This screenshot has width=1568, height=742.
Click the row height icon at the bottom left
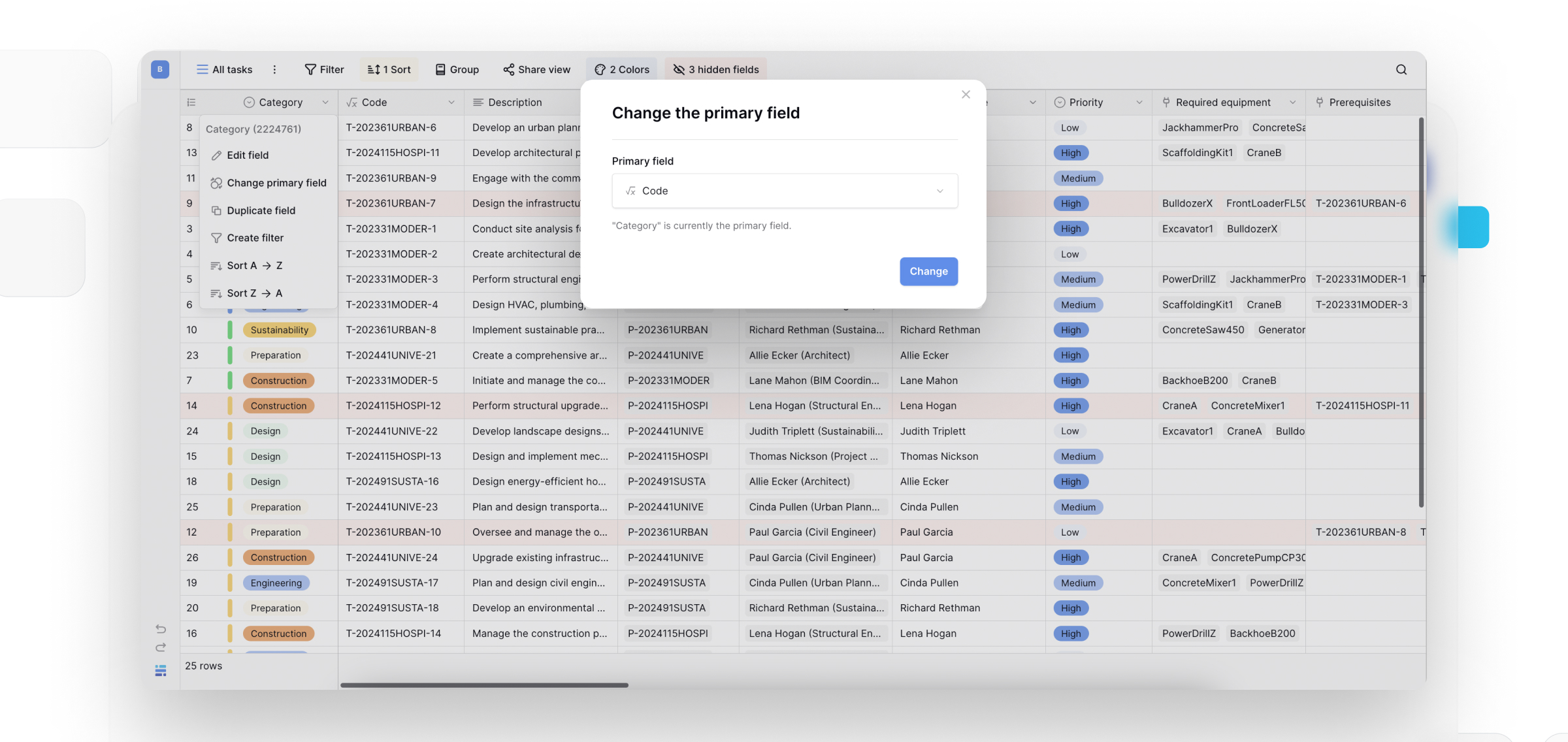(x=161, y=671)
